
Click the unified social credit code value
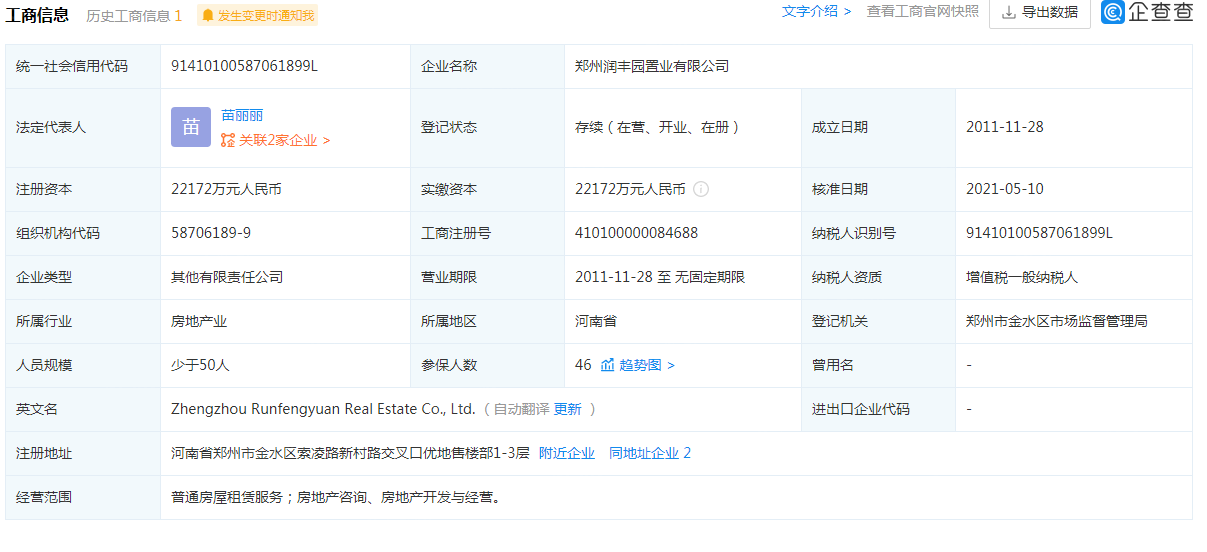[x=244, y=66]
